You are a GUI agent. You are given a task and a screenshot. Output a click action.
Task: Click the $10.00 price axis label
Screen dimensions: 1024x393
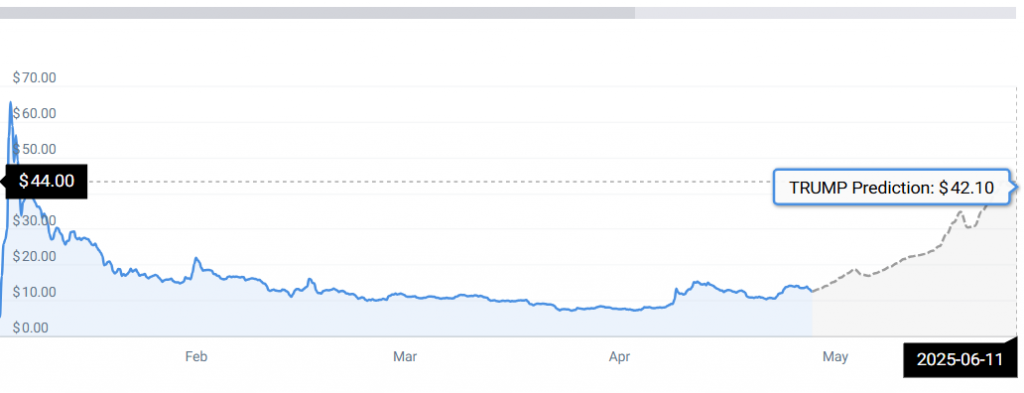(x=35, y=292)
